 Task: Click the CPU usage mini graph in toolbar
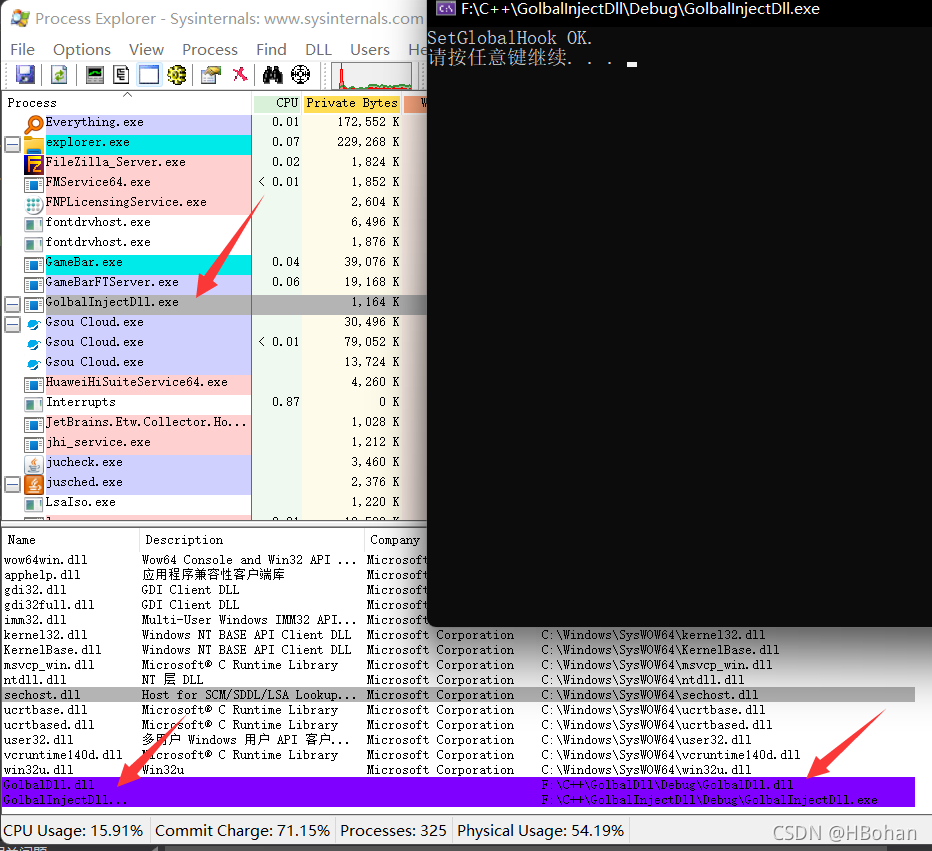(372, 76)
